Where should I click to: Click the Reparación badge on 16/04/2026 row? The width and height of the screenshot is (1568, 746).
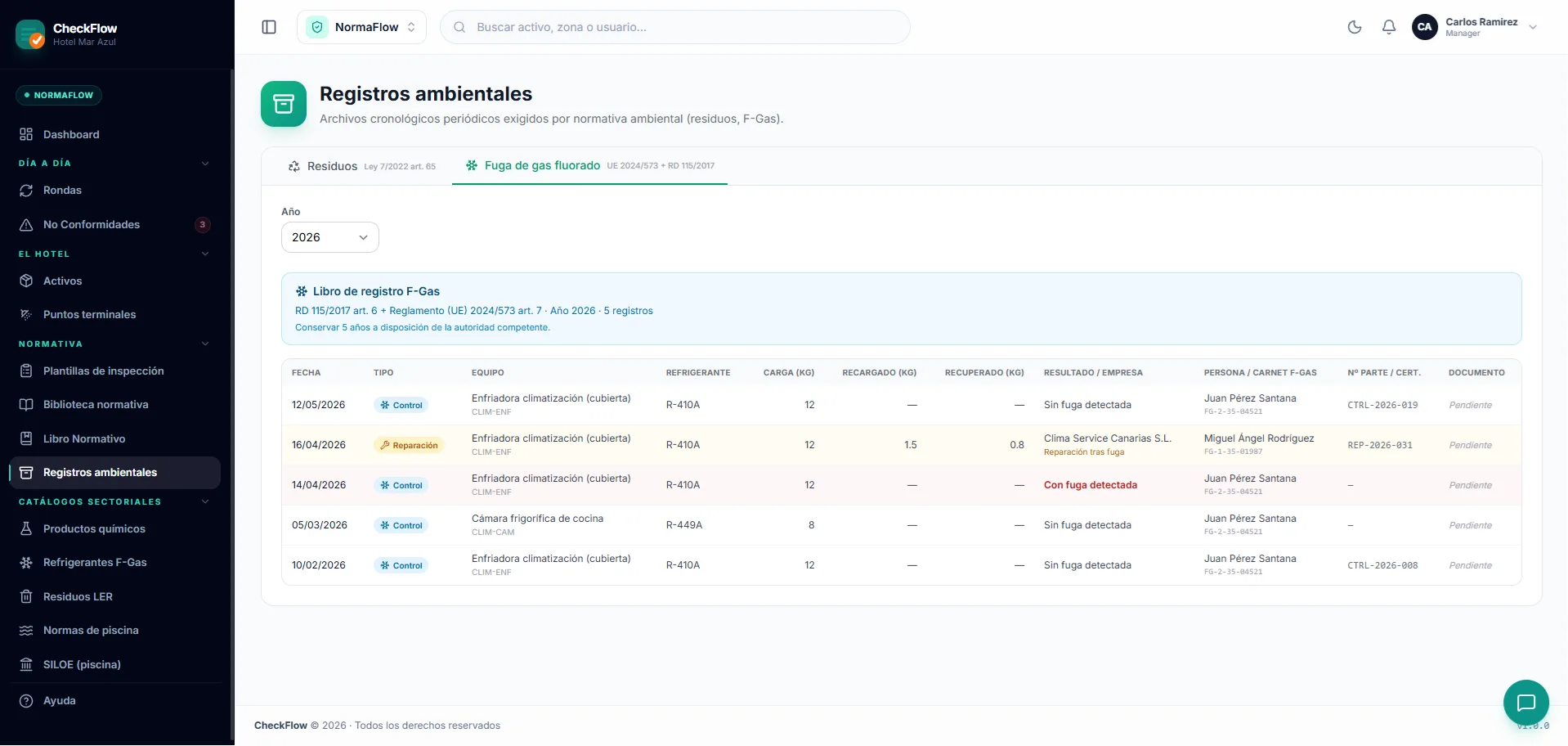(x=409, y=445)
